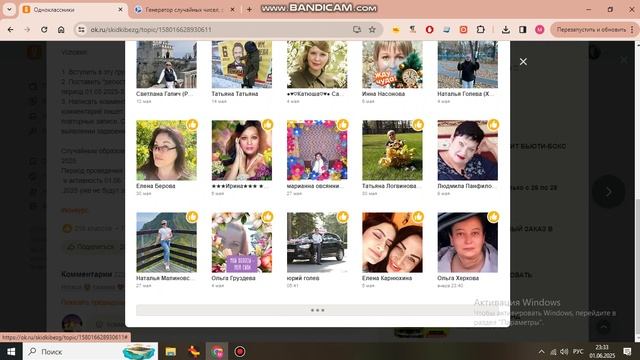
Task: Open a new browser tab
Action: (249, 9)
